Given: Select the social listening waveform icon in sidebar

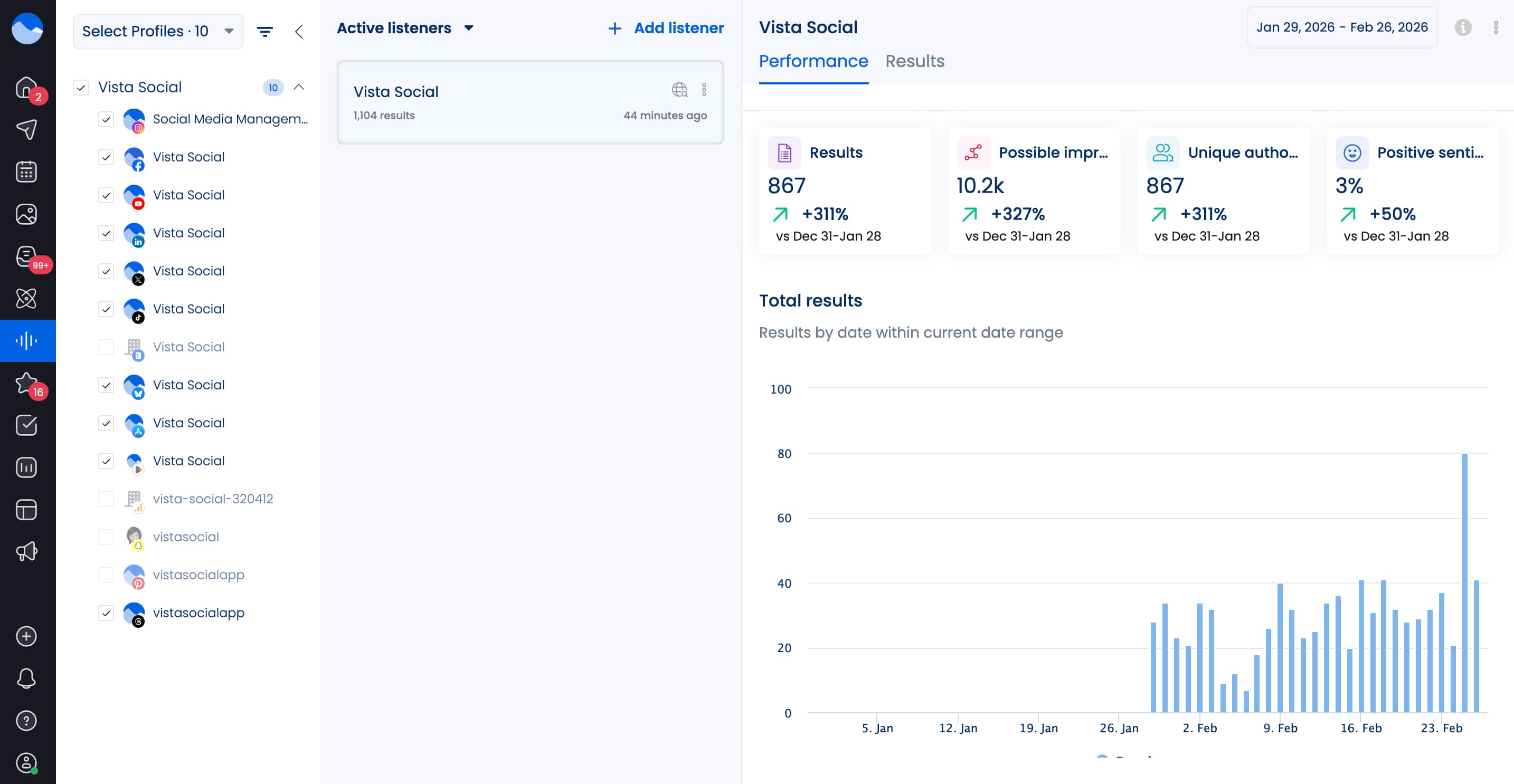Looking at the screenshot, I should tap(26, 340).
